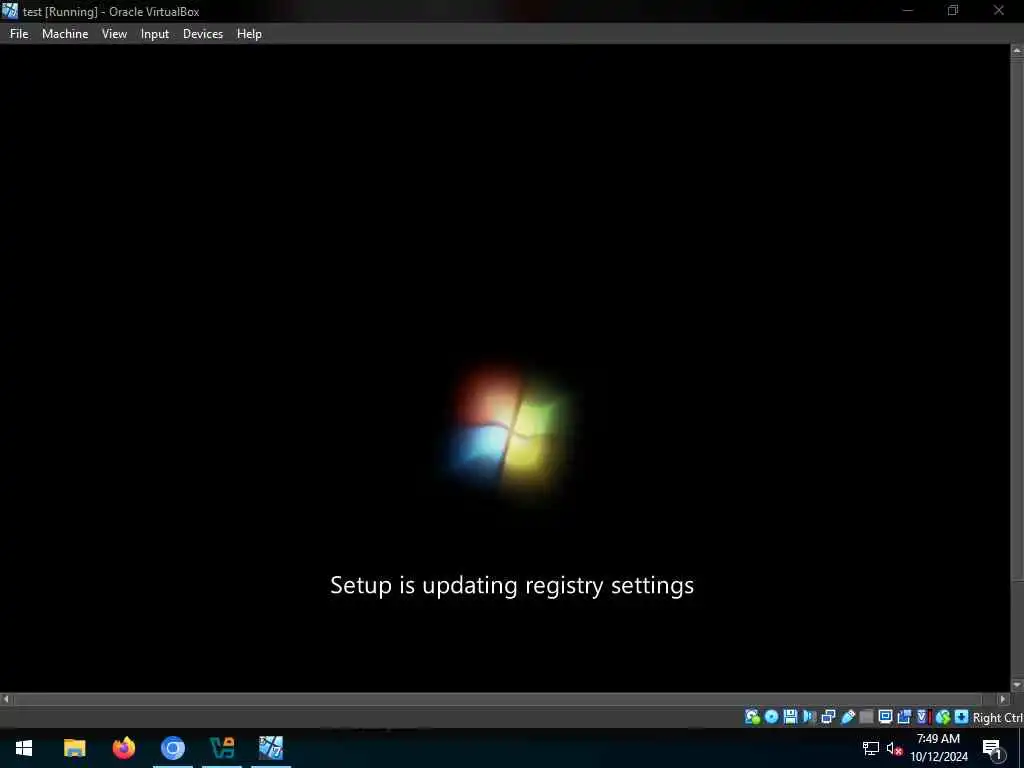Open the network tray icon
The height and width of the screenshot is (768, 1024).
pos(871,748)
